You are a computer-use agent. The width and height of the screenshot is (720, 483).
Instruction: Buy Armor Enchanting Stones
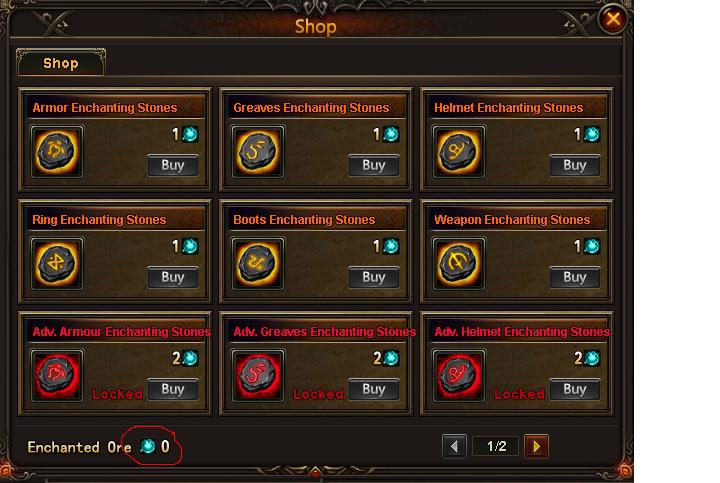[173, 165]
